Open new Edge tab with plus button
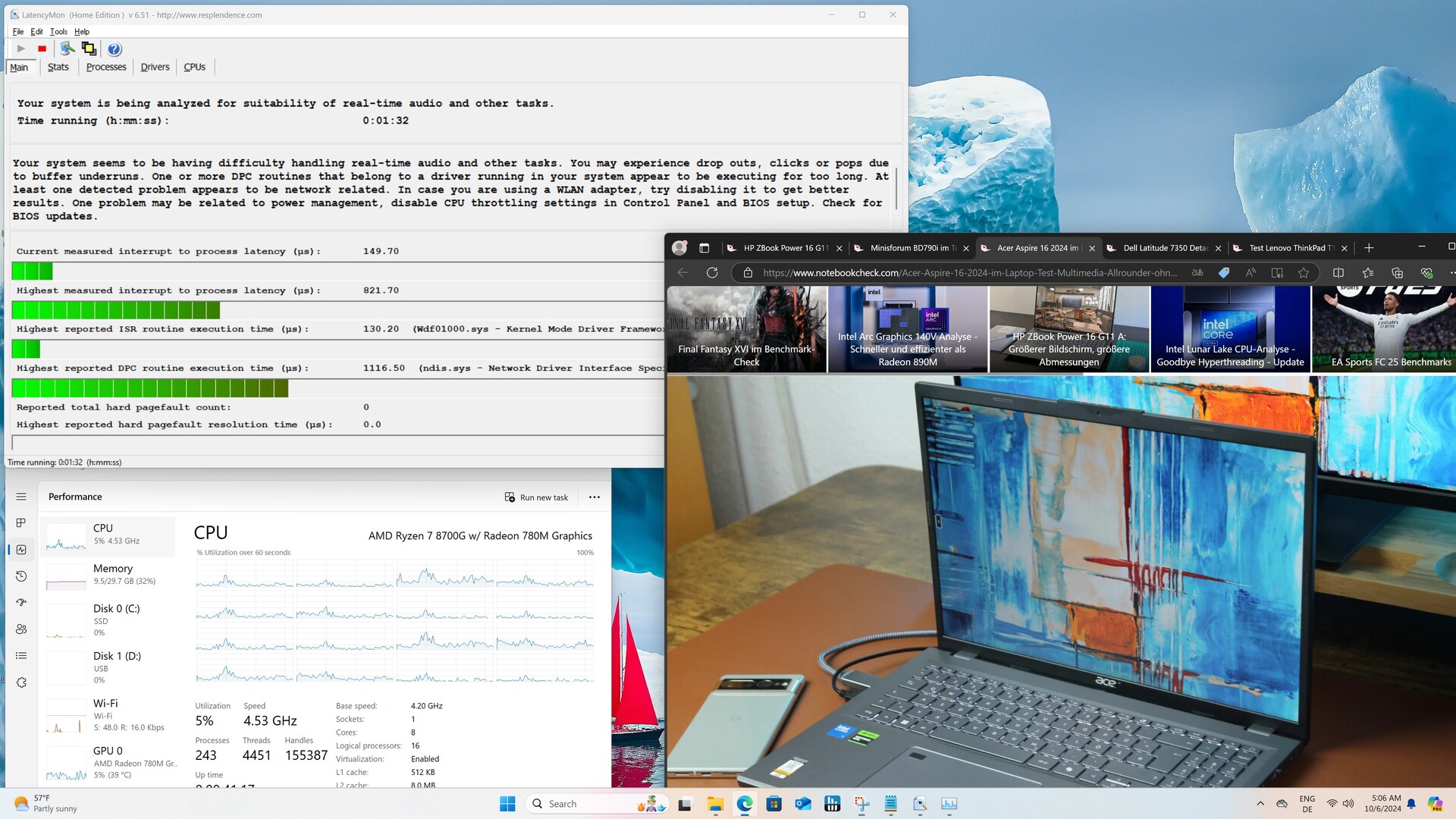 click(x=1369, y=248)
